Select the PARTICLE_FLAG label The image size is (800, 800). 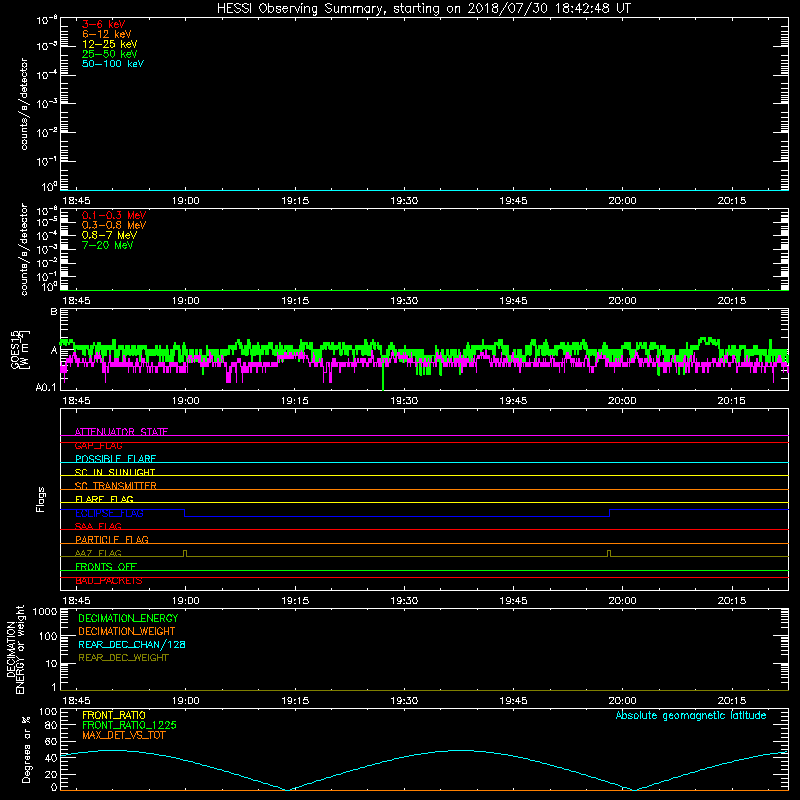(112, 539)
